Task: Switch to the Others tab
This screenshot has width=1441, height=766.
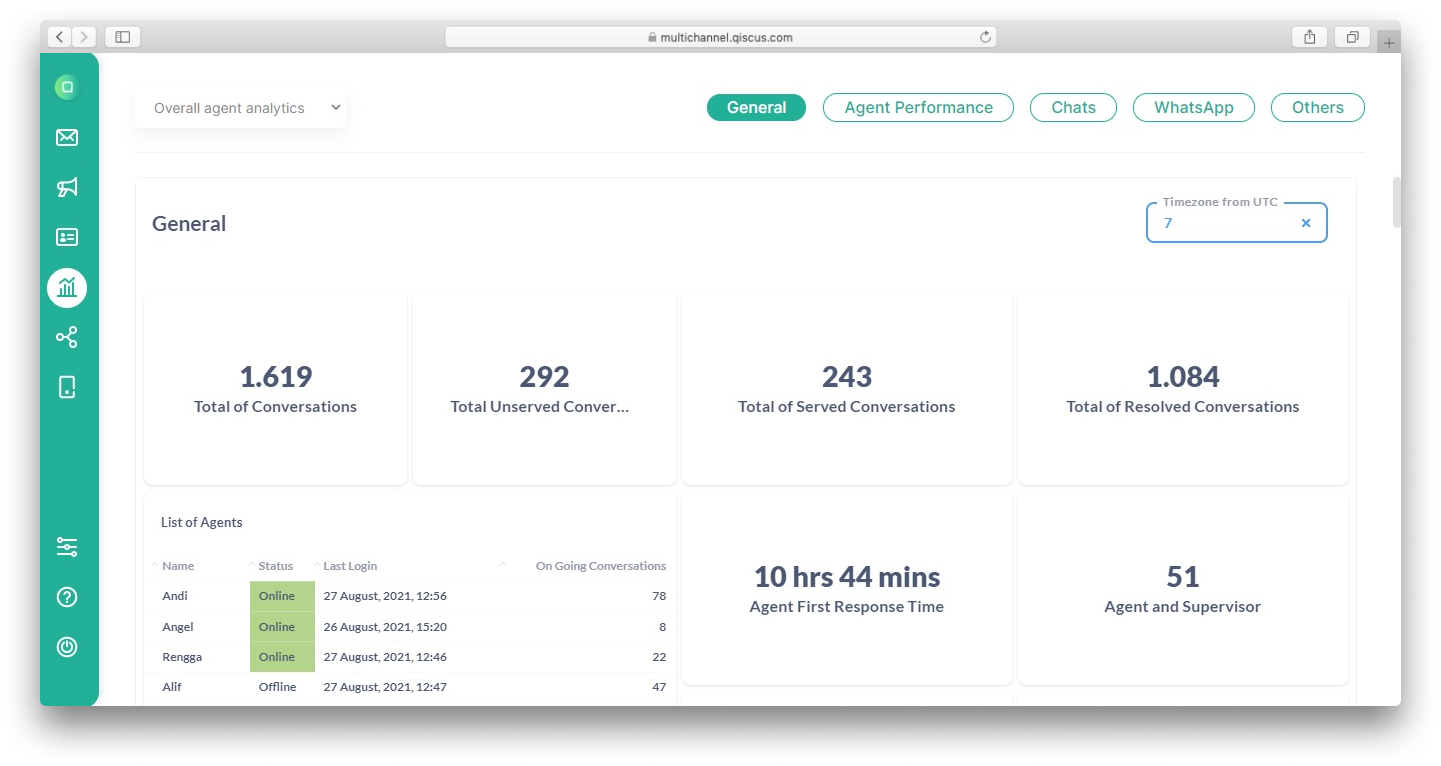Action: click(1317, 108)
